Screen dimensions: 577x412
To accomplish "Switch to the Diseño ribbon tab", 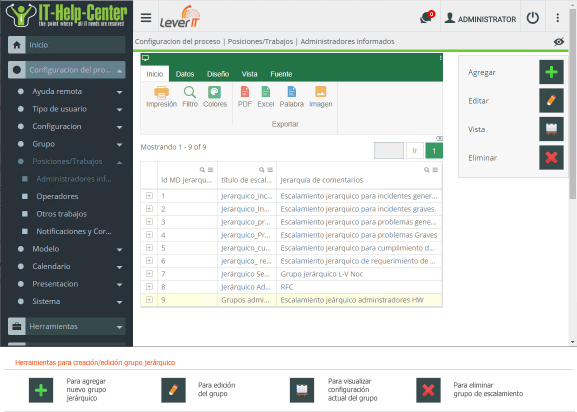I will tap(218, 74).
